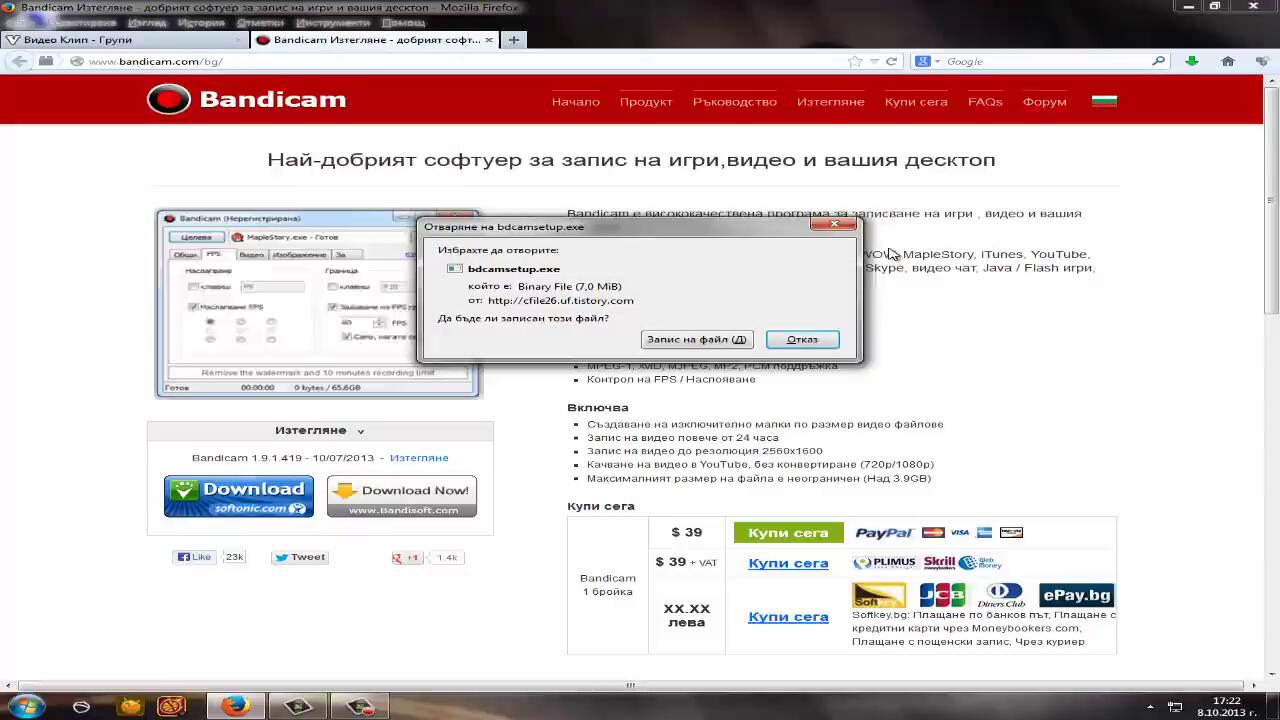
Task: Open Firefox from the Windows taskbar
Action: pos(236,706)
